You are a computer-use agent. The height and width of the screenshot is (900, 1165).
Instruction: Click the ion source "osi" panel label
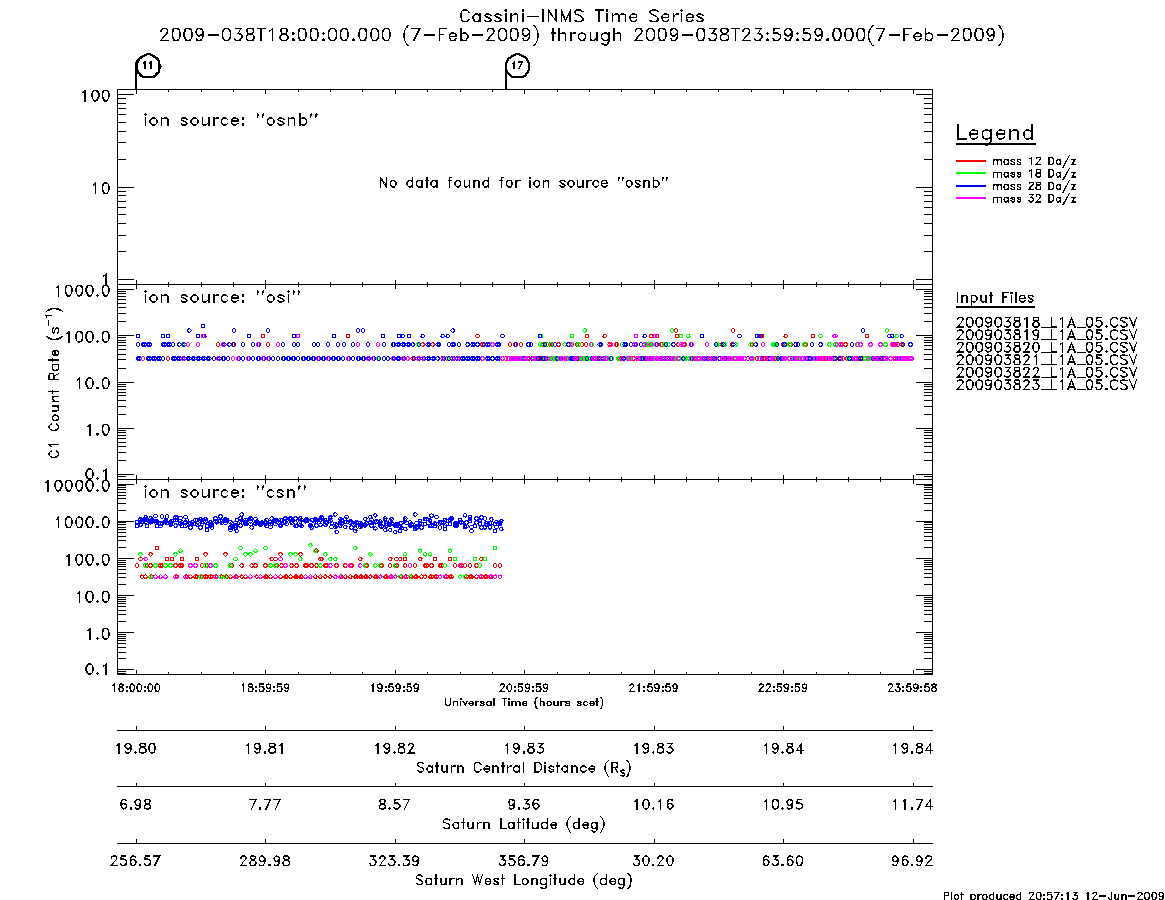(x=222, y=297)
